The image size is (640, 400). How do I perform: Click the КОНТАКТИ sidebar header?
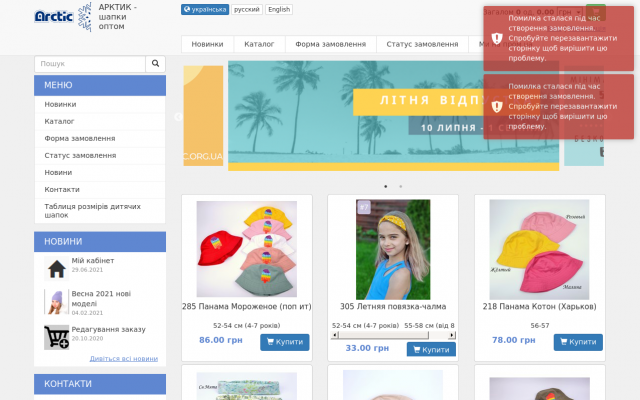pyautogui.click(x=100, y=384)
